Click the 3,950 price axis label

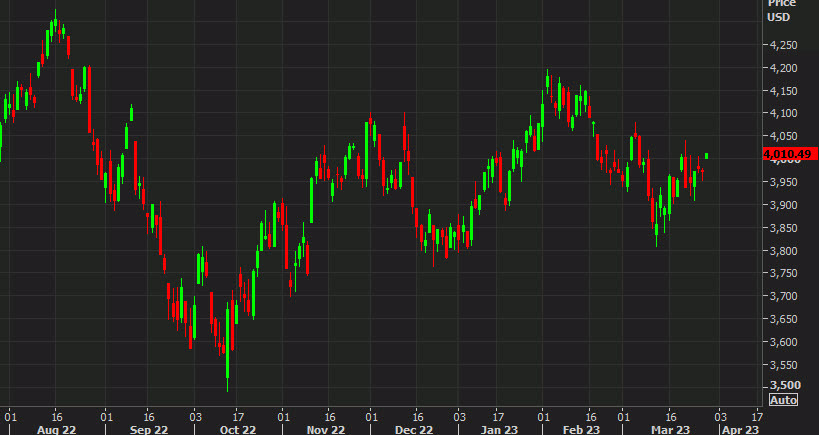[x=783, y=182]
